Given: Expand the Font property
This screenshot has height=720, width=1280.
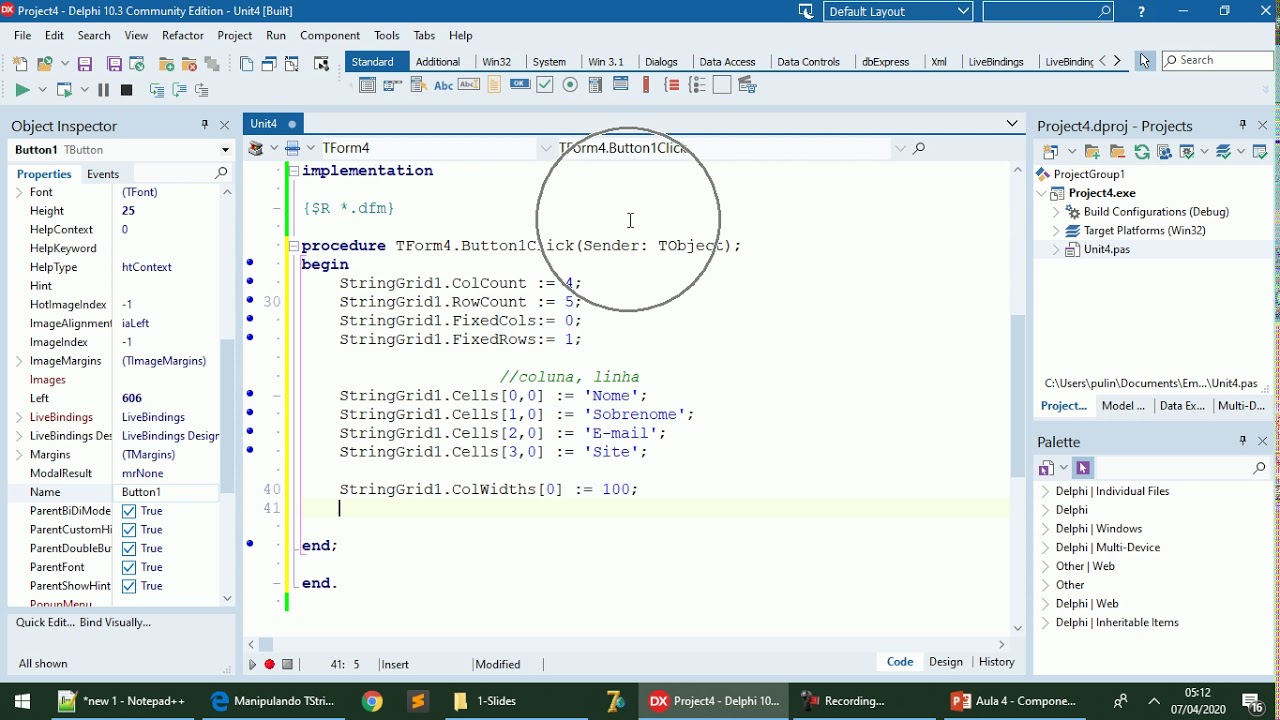Looking at the screenshot, I should point(19,192).
